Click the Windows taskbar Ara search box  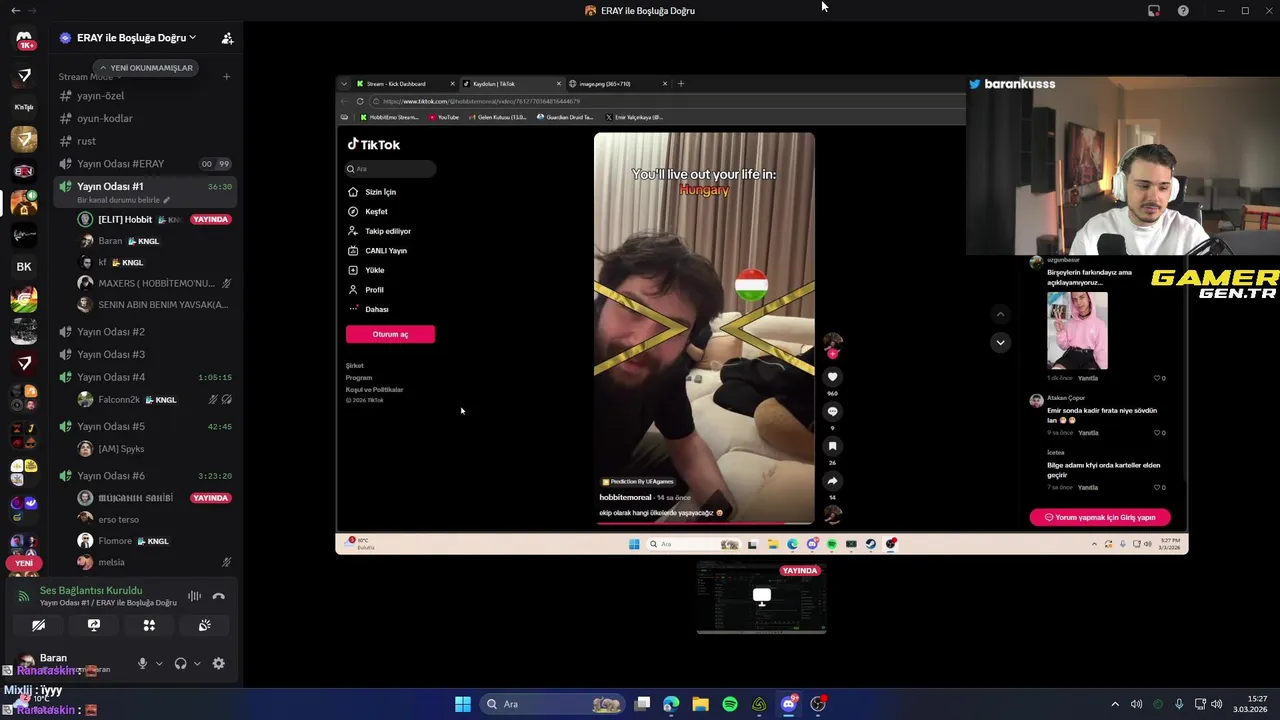tap(550, 704)
